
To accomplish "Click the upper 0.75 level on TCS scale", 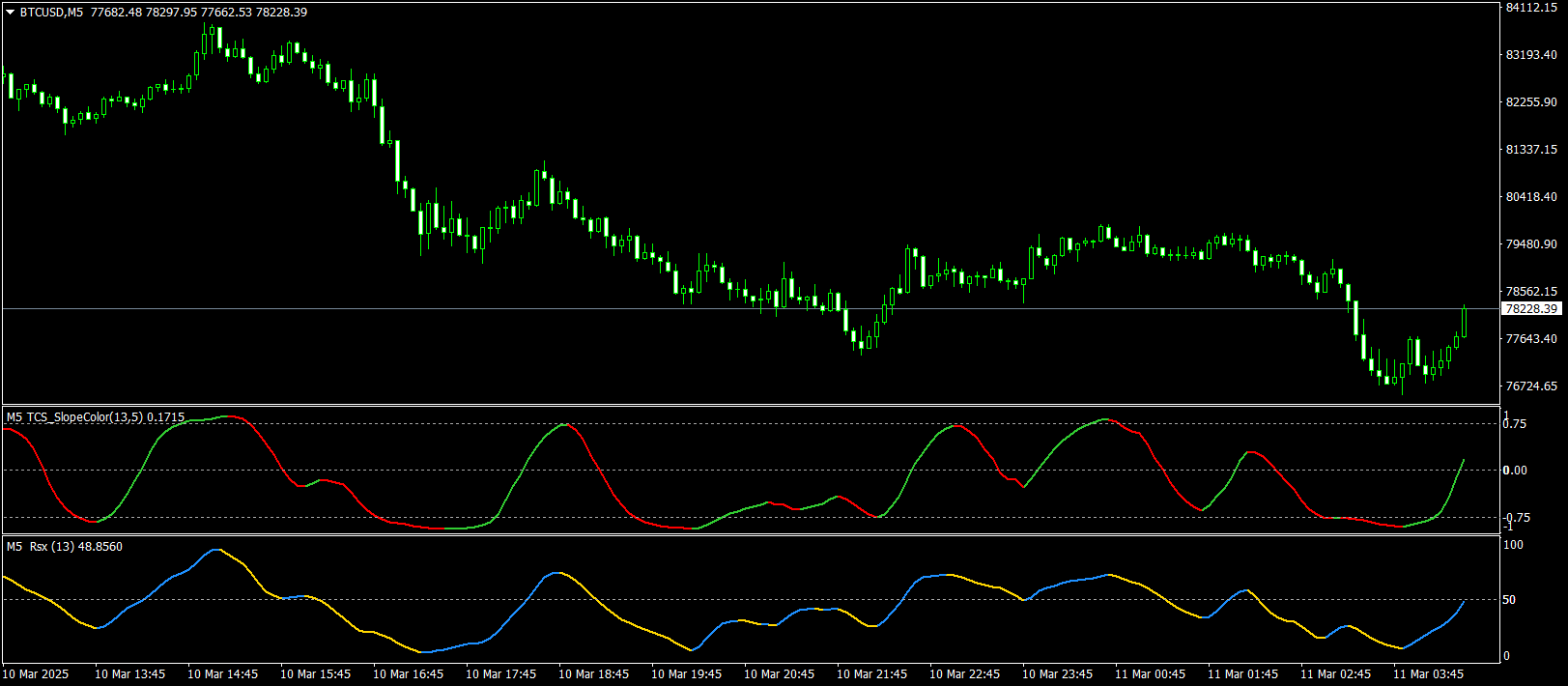I will 1515,424.
